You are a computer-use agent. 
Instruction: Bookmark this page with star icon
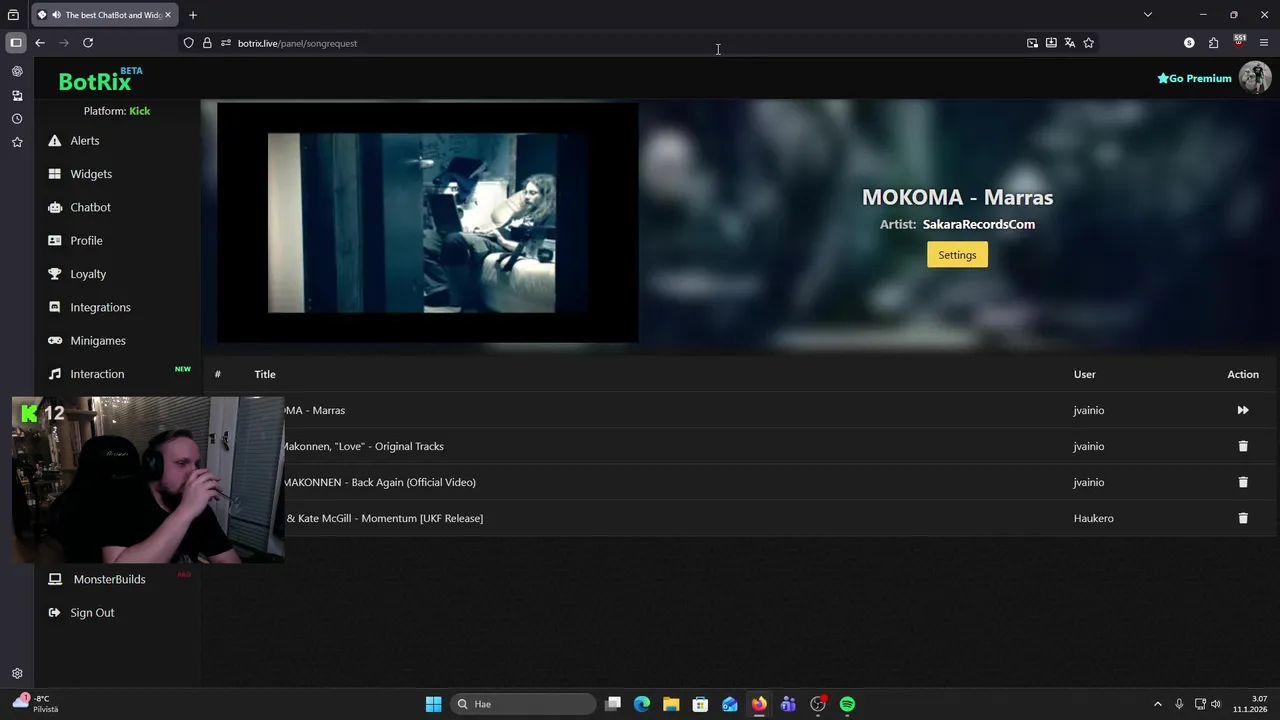click(1088, 43)
